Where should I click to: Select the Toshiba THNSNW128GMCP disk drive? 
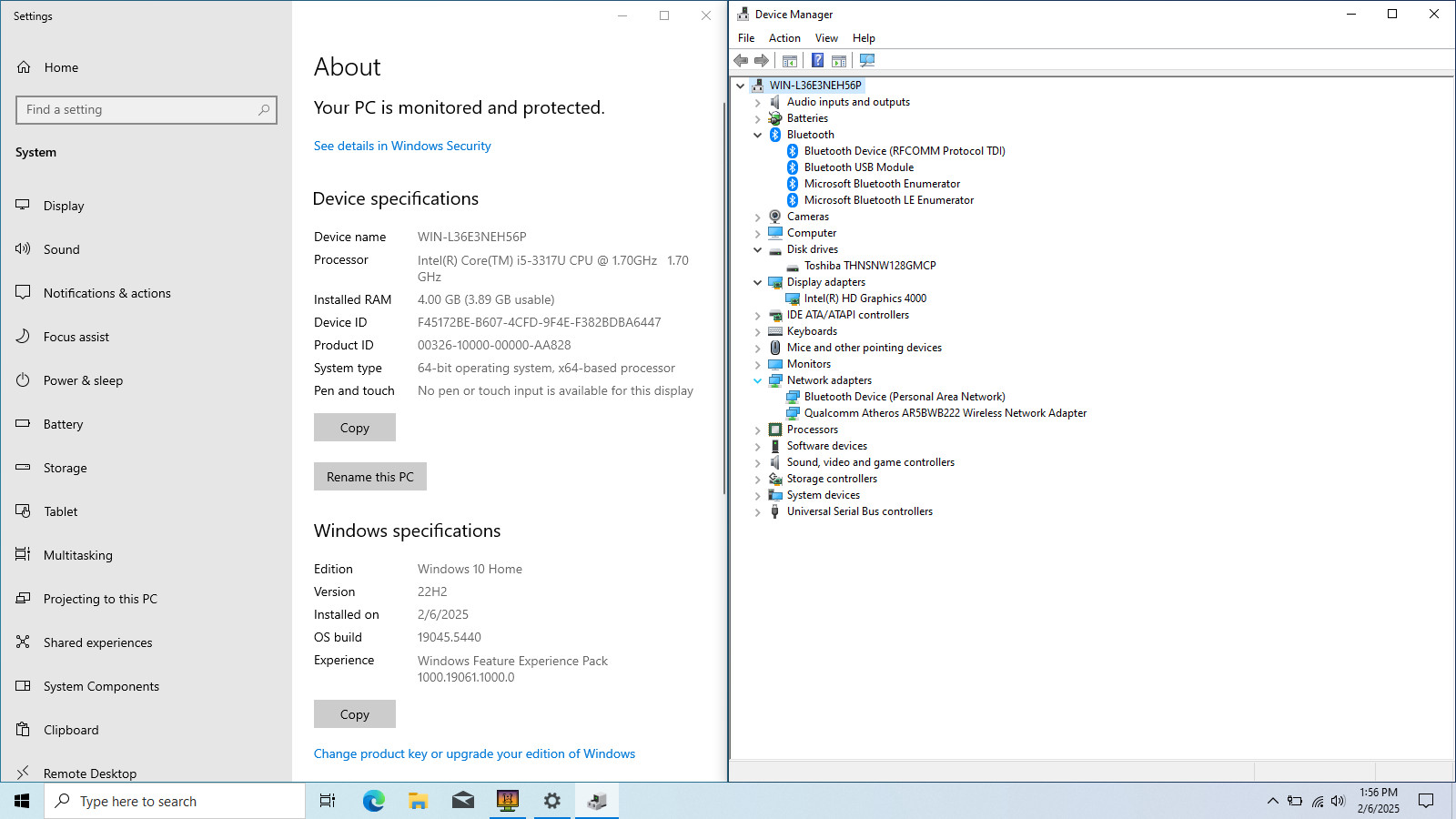click(870, 266)
